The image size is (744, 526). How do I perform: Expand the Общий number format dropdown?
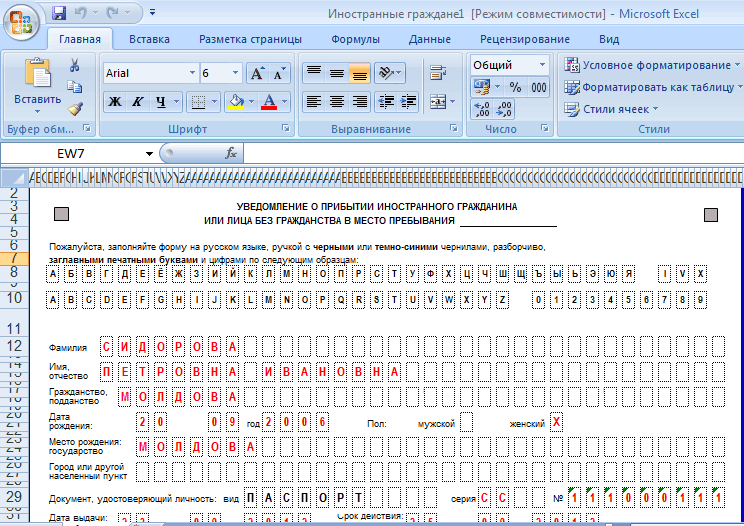click(542, 64)
